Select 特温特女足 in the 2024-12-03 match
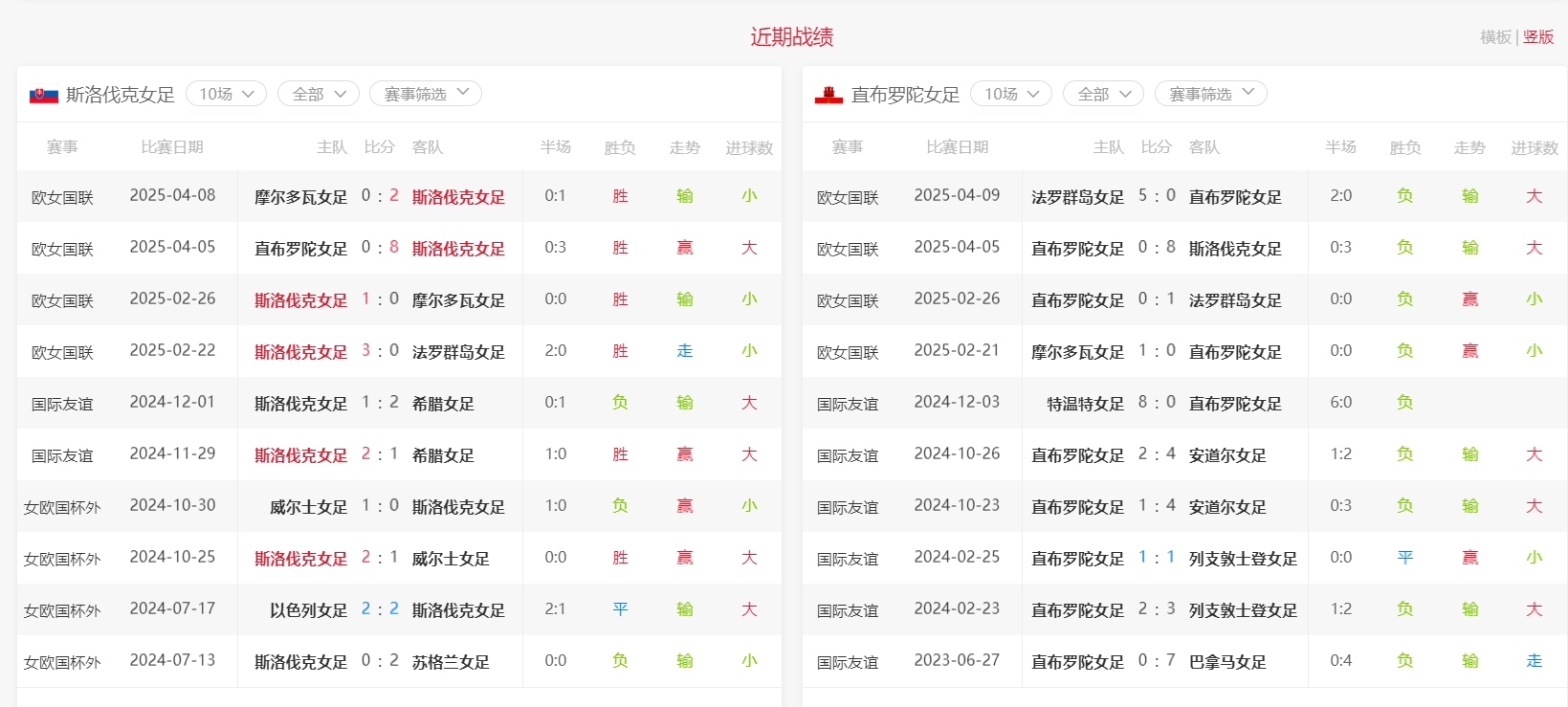Image resolution: width=1568 pixels, height=707 pixels. pos(1085,404)
